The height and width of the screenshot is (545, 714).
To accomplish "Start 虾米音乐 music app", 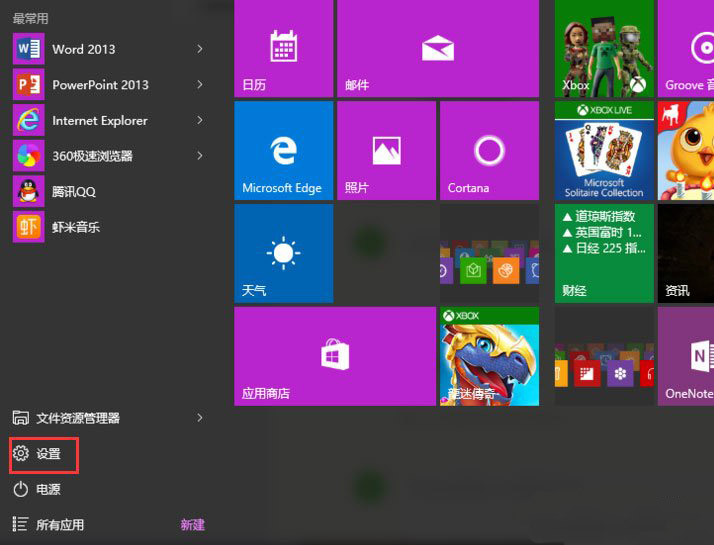I will click(75, 227).
